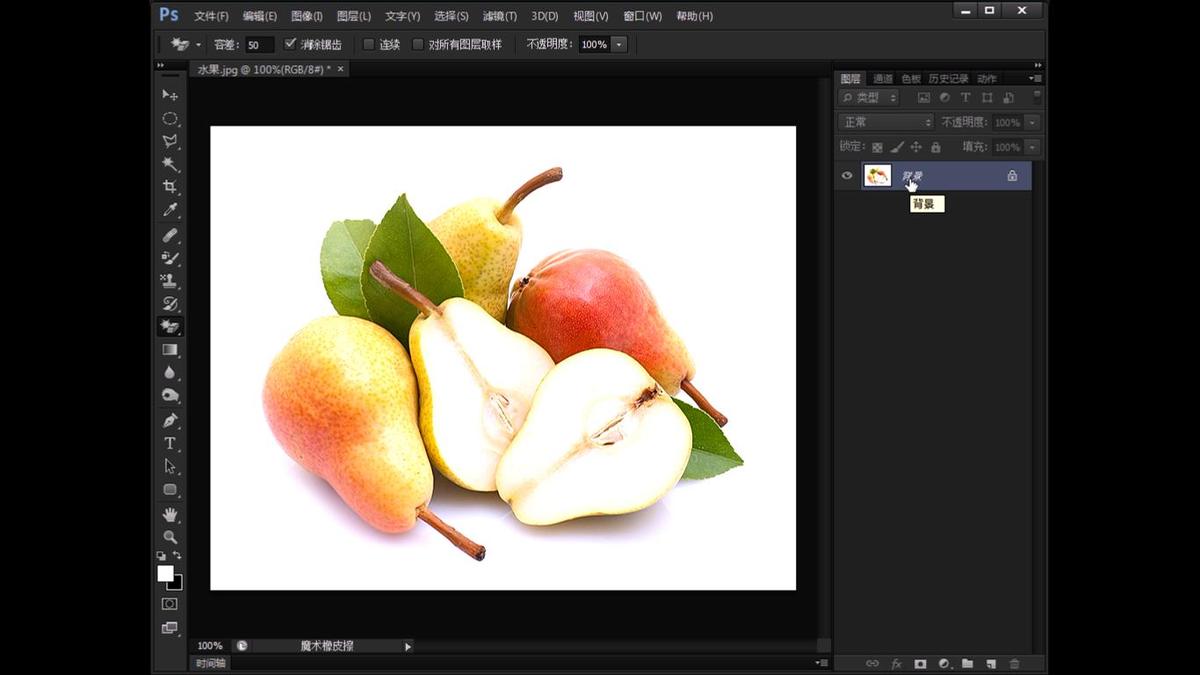Select the Clone Stamp tool
This screenshot has height=675, width=1200.
point(170,281)
